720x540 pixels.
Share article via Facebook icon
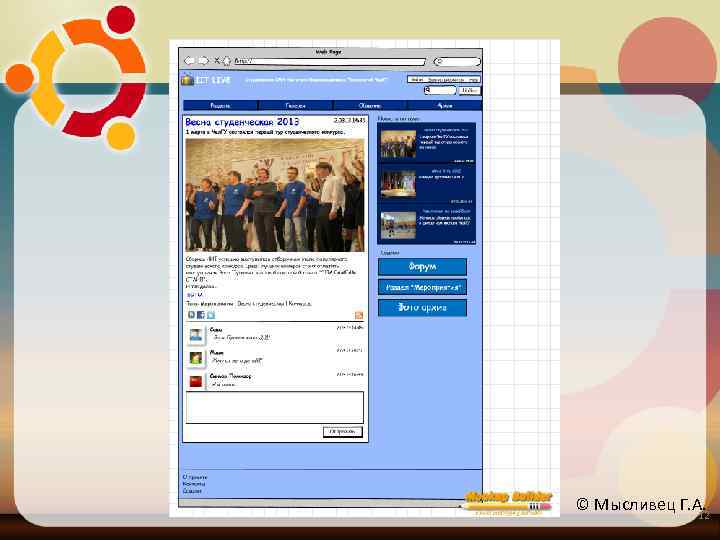tap(201, 315)
